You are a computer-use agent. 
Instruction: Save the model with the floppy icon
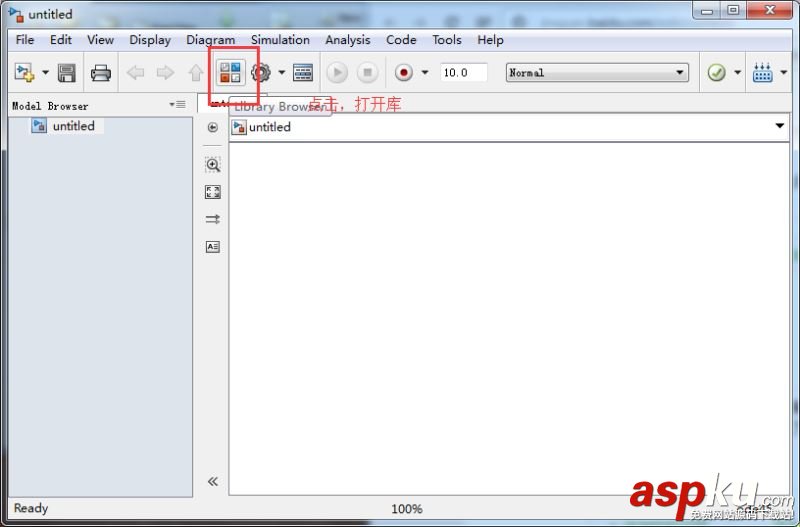pos(67,73)
